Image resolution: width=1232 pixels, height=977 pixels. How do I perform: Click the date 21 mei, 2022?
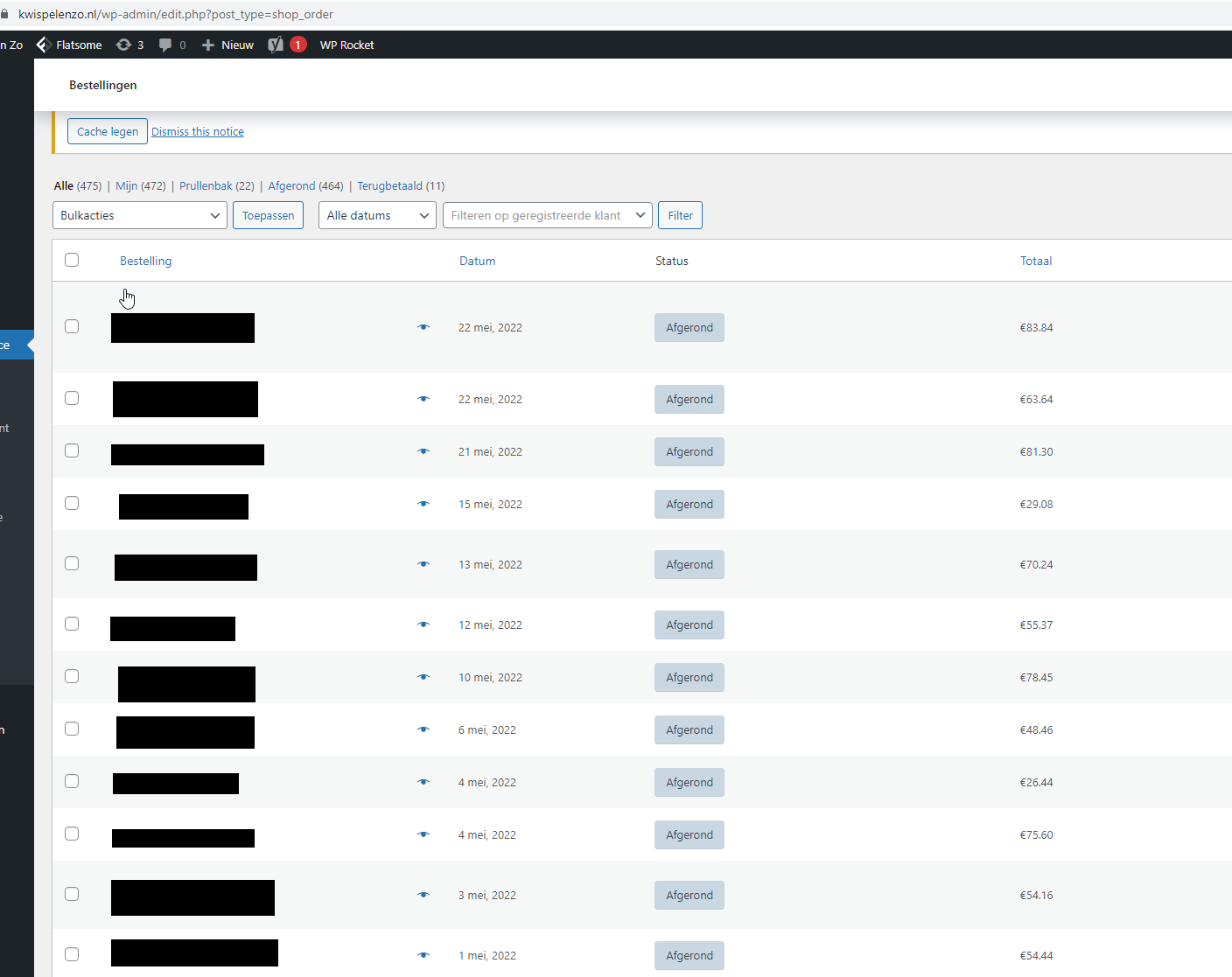(490, 451)
